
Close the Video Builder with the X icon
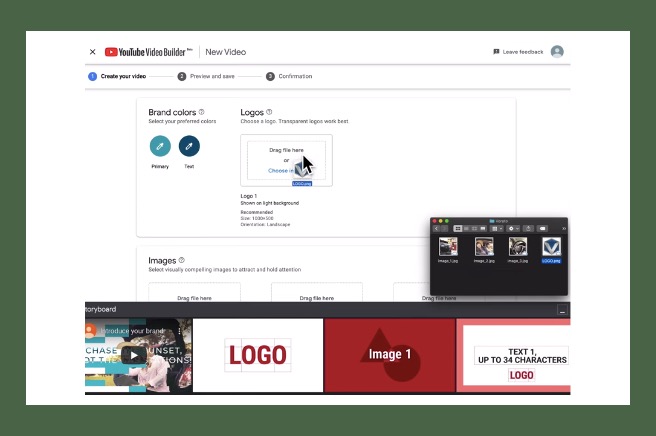pyautogui.click(x=92, y=52)
